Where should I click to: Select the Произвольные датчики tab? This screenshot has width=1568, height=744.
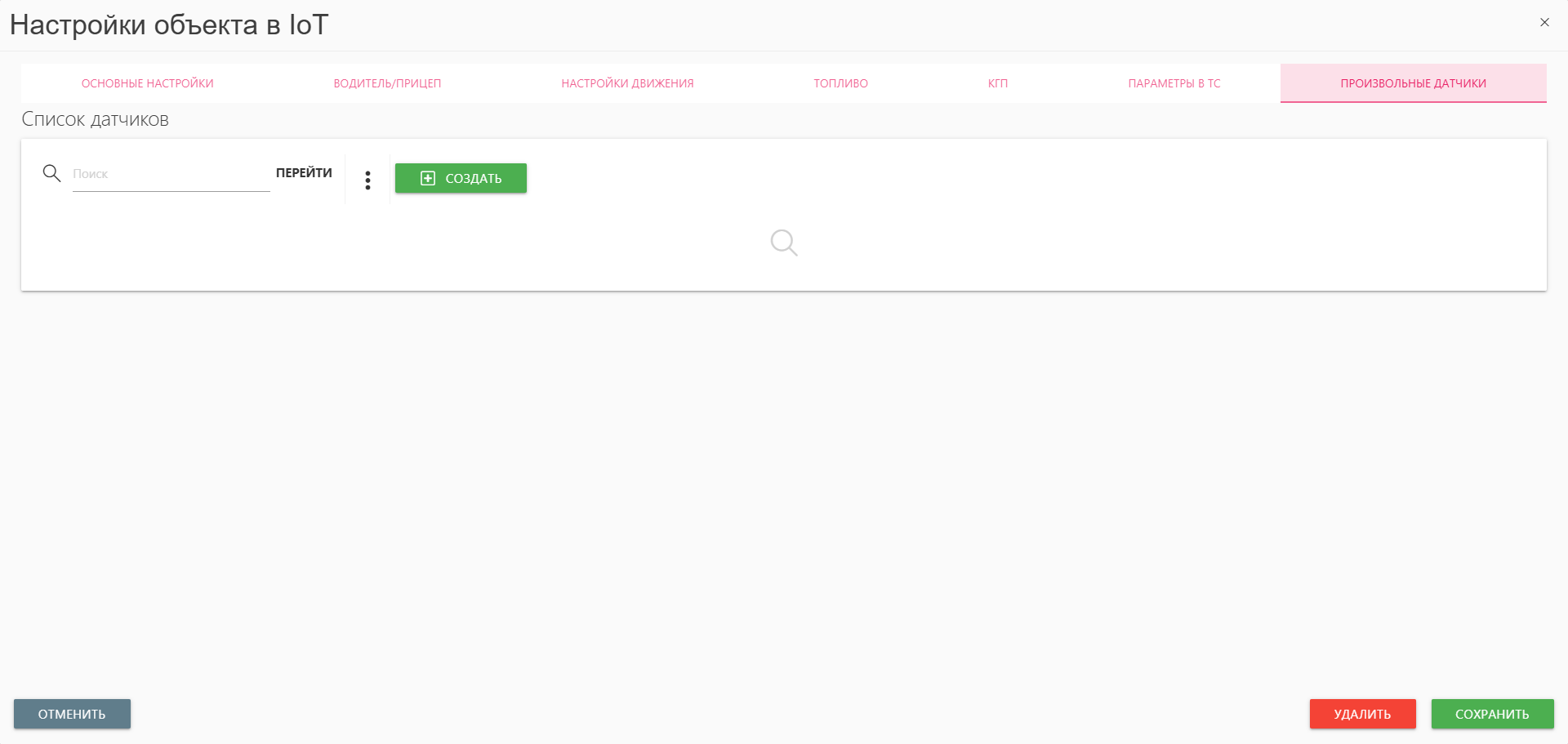tap(1413, 83)
